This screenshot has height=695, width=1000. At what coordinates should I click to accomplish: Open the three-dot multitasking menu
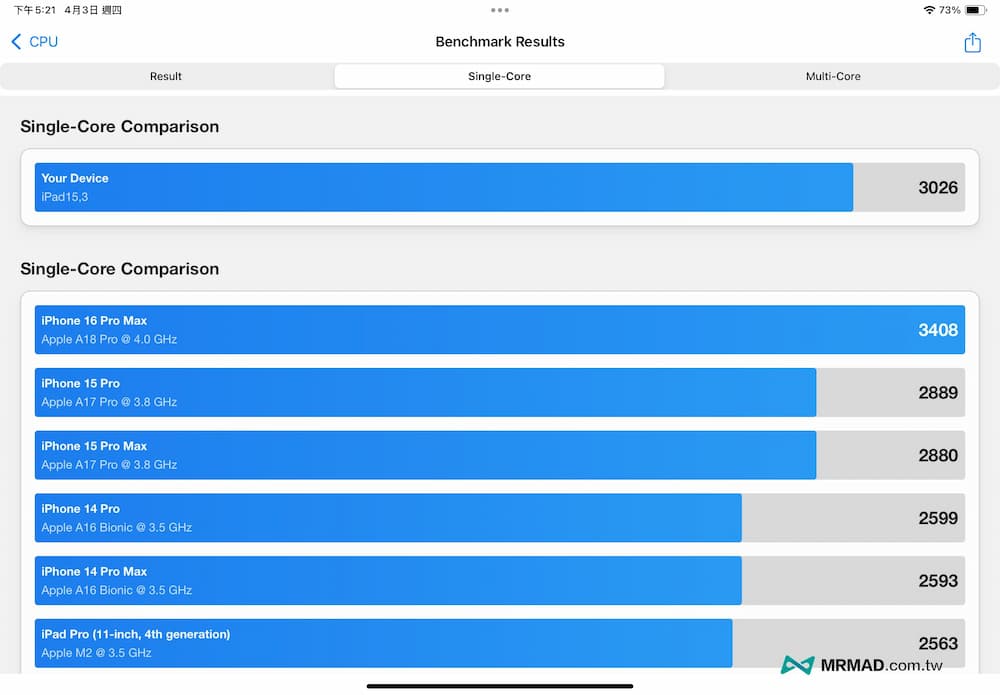coord(500,10)
